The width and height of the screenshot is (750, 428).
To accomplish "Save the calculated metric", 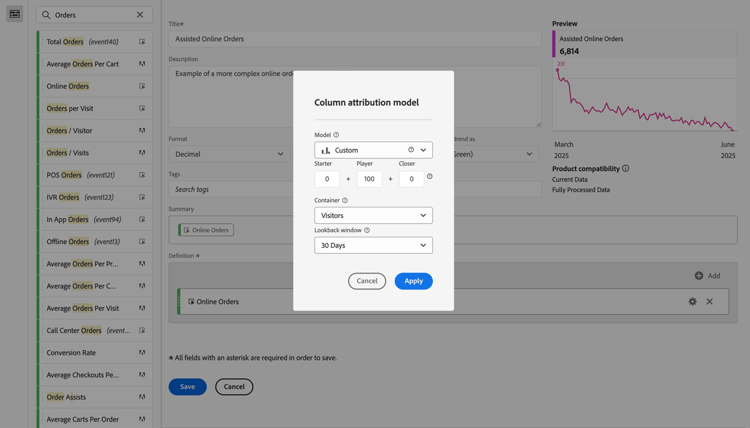I will tap(188, 386).
